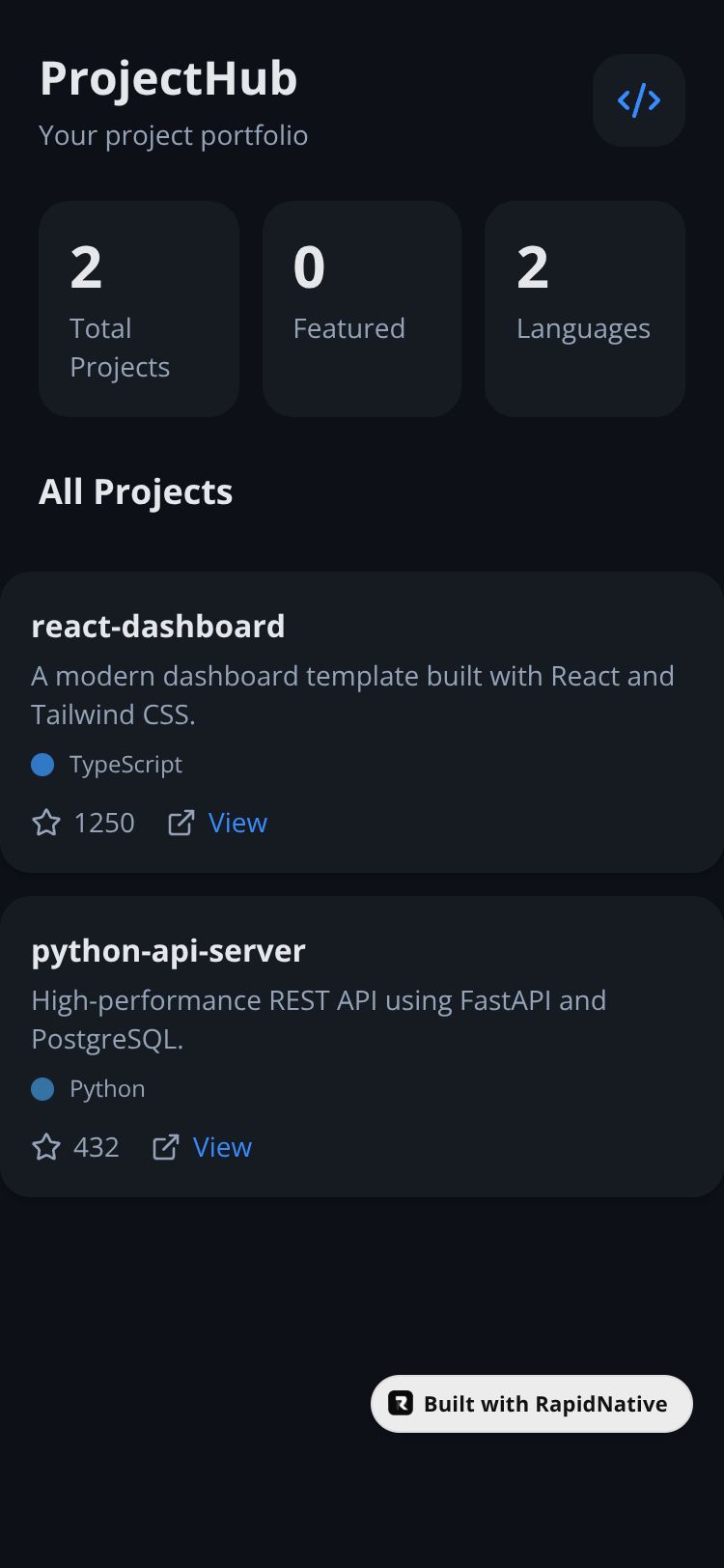Image resolution: width=724 pixels, height=1568 pixels.
Task: Select the Languages stat card
Action: (585, 309)
